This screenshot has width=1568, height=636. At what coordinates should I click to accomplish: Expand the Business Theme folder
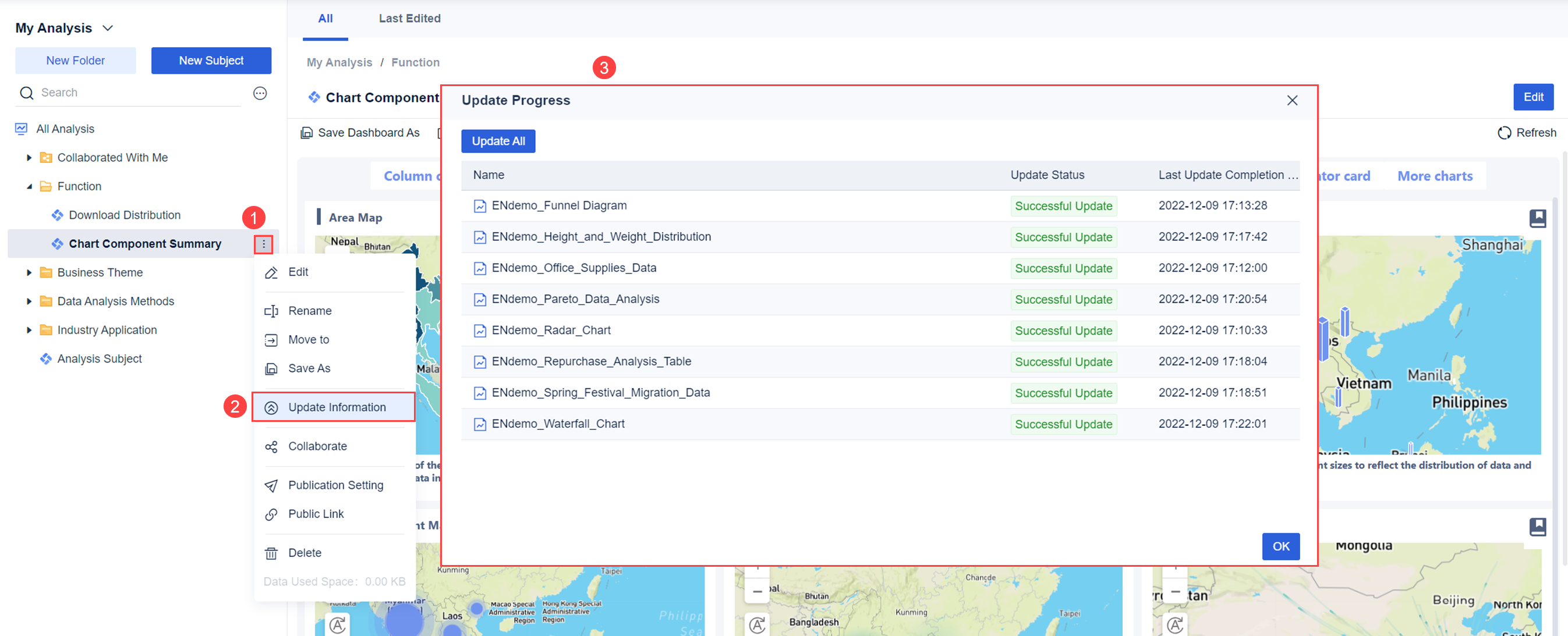click(29, 272)
